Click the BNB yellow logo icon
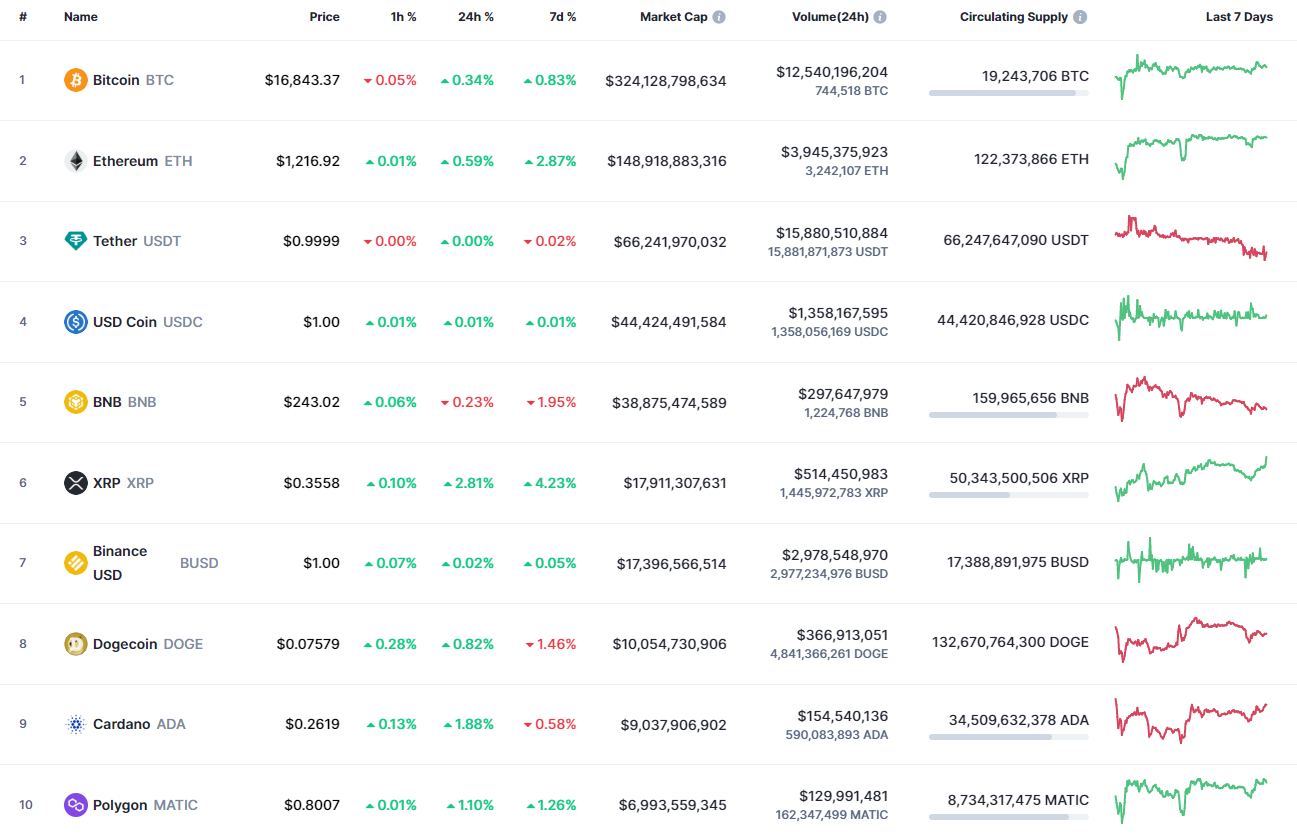Screen dimensions: 1297x839 point(76,402)
